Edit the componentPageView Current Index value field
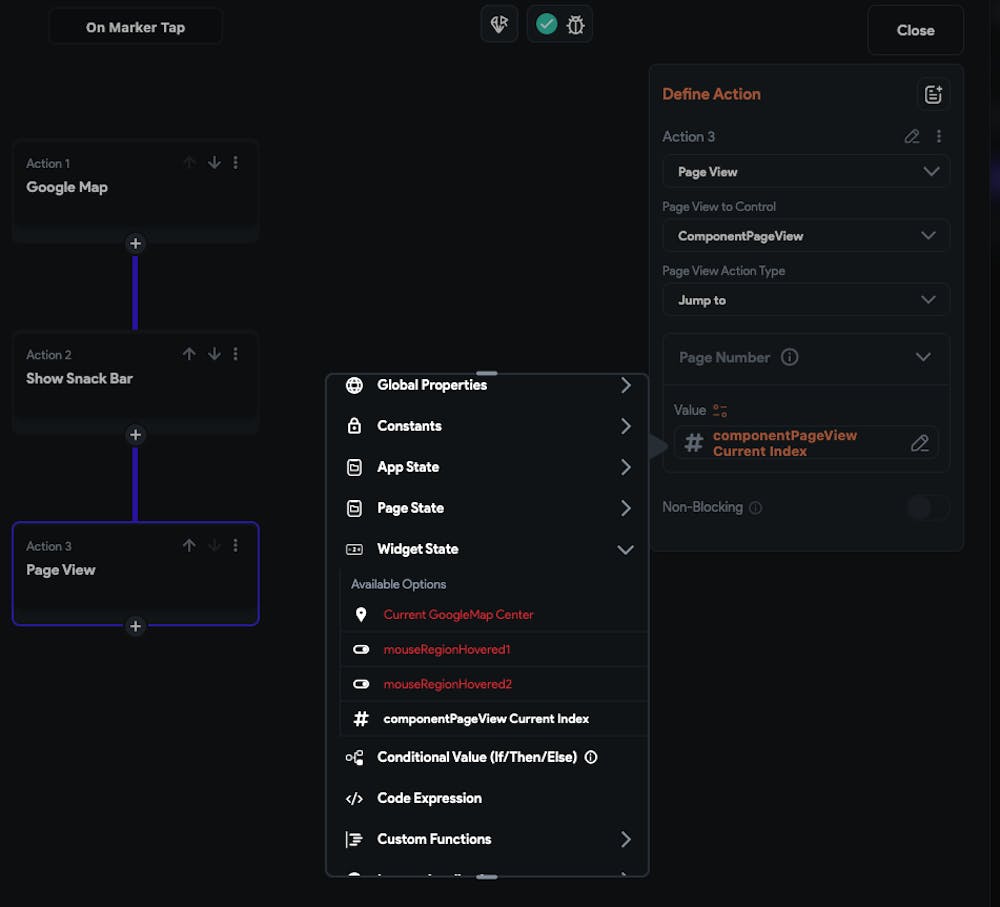The height and width of the screenshot is (907, 1000). 919,443
